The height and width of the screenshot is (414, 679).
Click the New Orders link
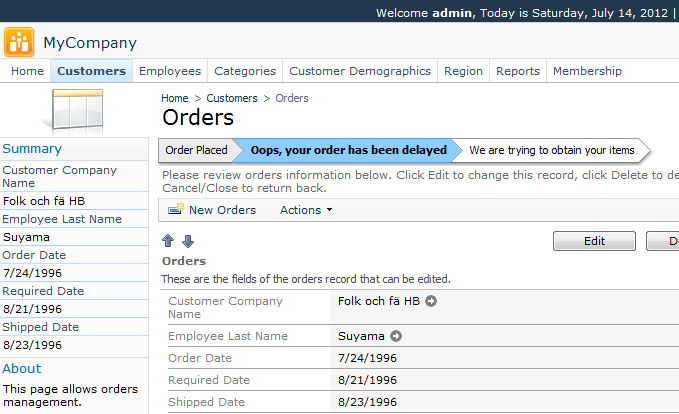(x=223, y=210)
